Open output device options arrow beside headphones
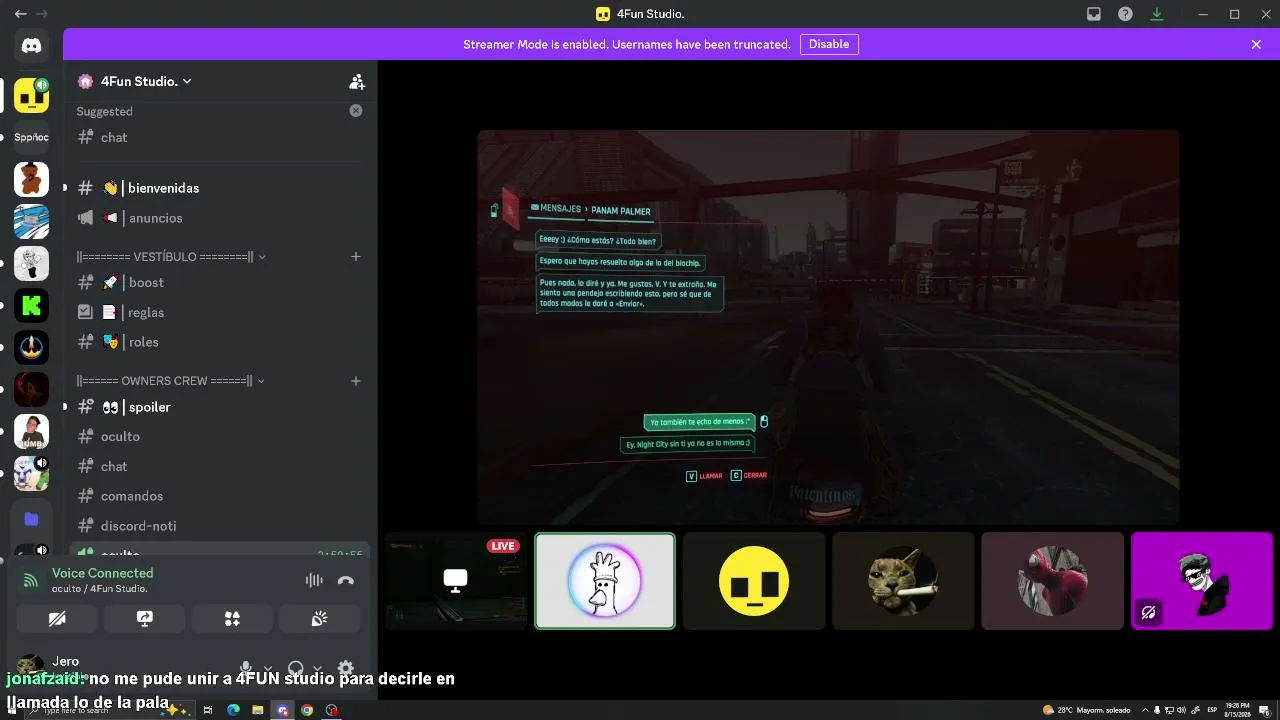This screenshot has height=720, width=1280. click(317, 668)
